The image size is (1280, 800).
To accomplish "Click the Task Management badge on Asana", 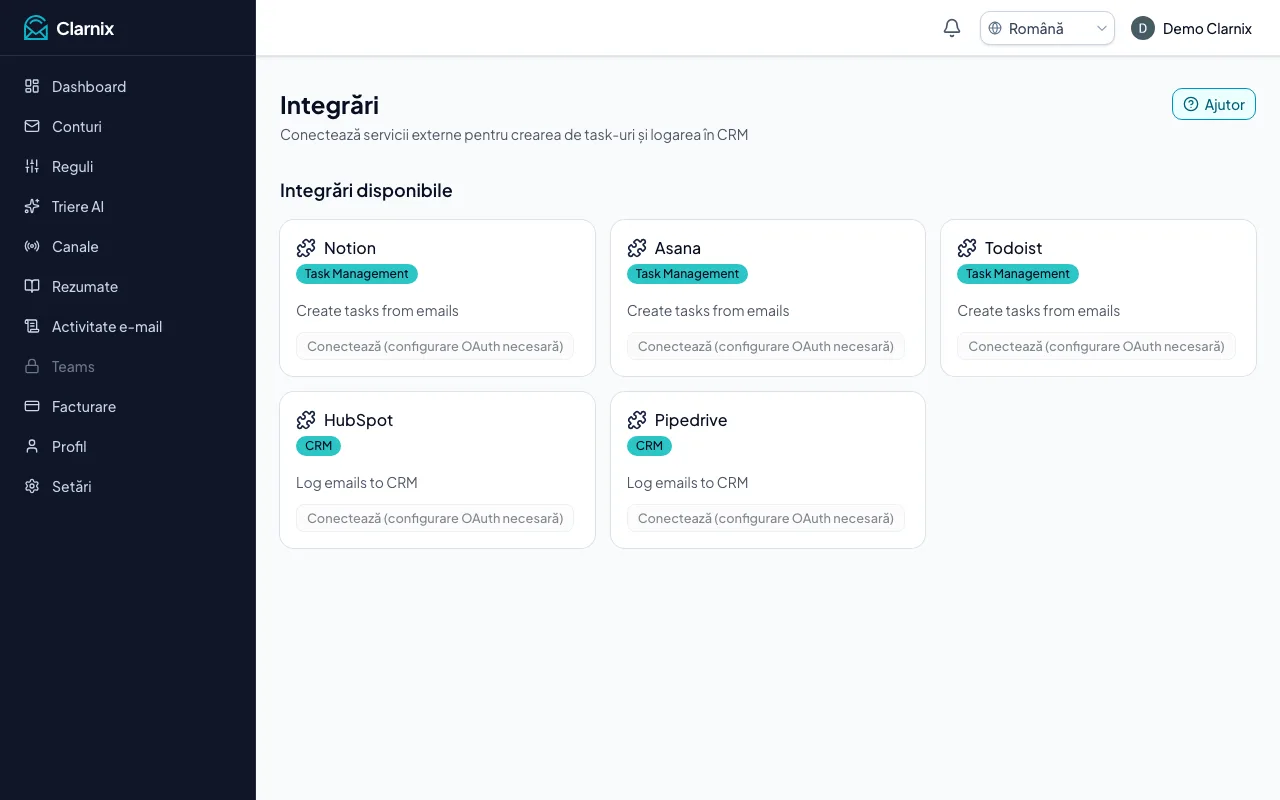I will [687, 274].
